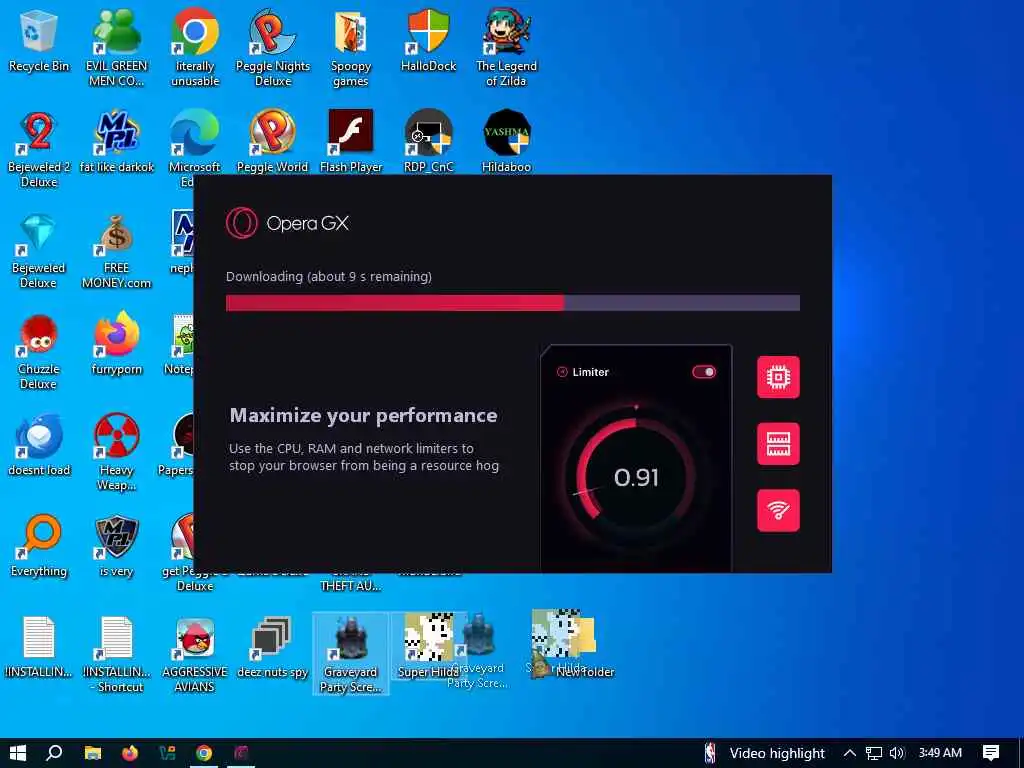Select the Super Hilda desktop shortcut
Image resolution: width=1024 pixels, height=768 pixels.
tap(428, 647)
